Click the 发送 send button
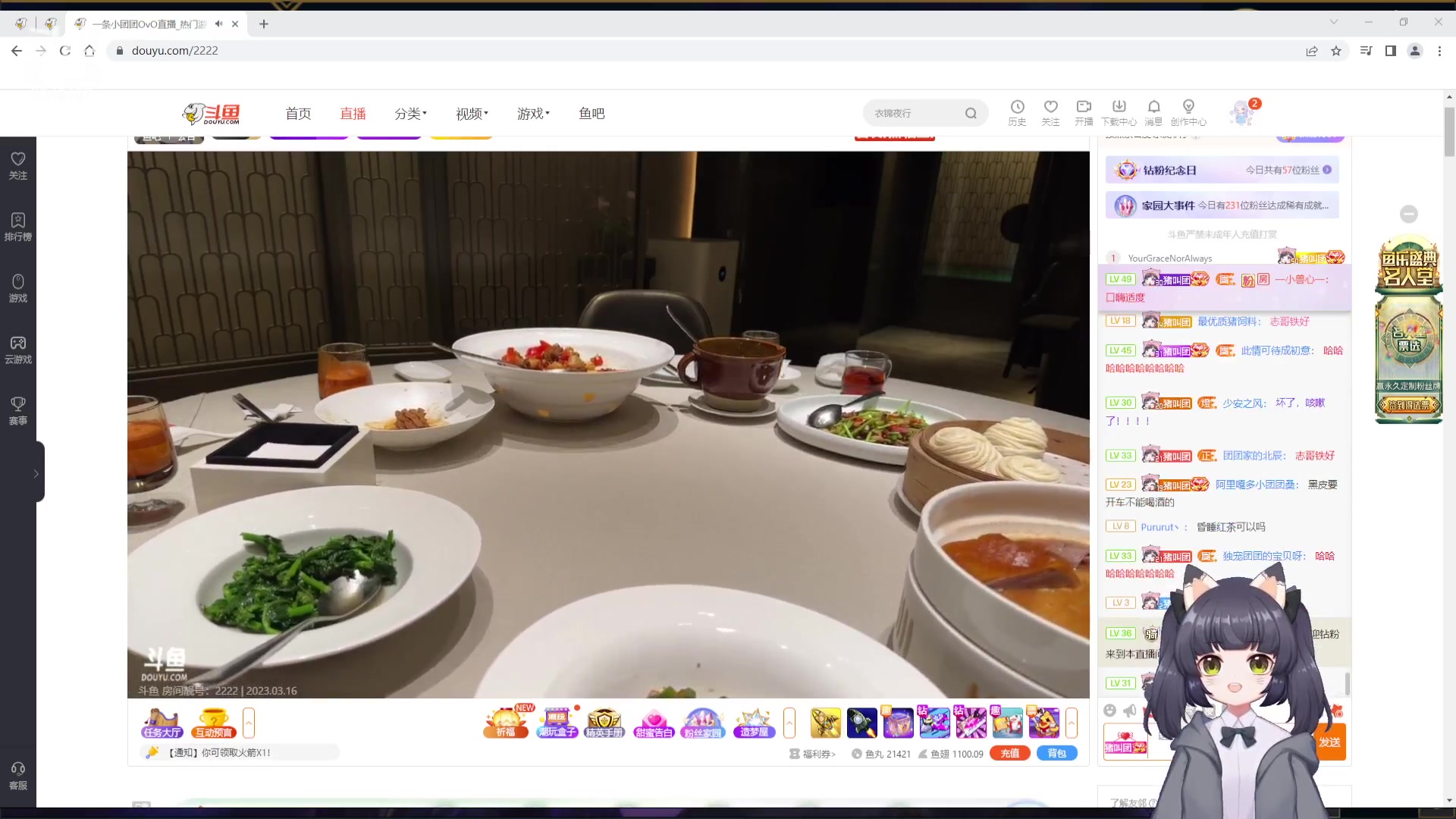Screen dimensions: 1456x819 pos(1329,742)
